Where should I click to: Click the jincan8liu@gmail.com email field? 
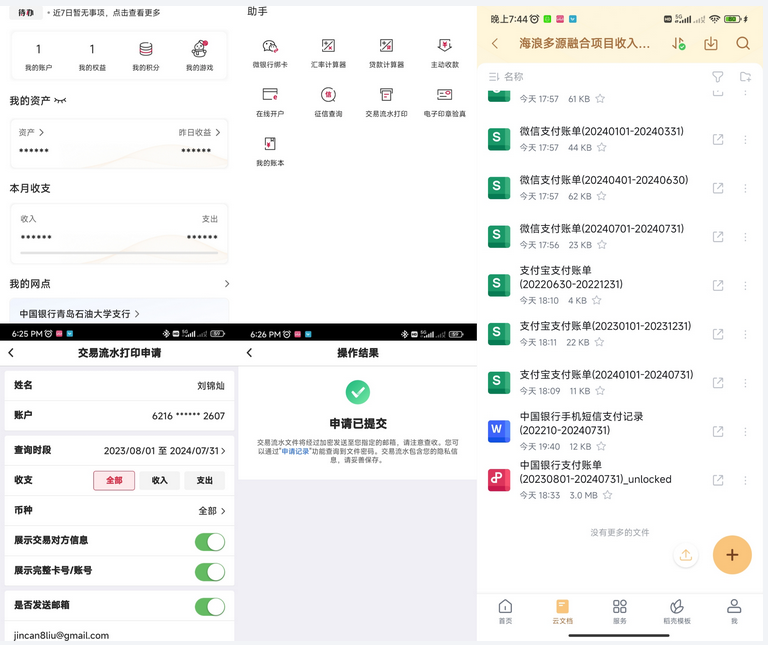pyautogui.click(x=120, y=635)
